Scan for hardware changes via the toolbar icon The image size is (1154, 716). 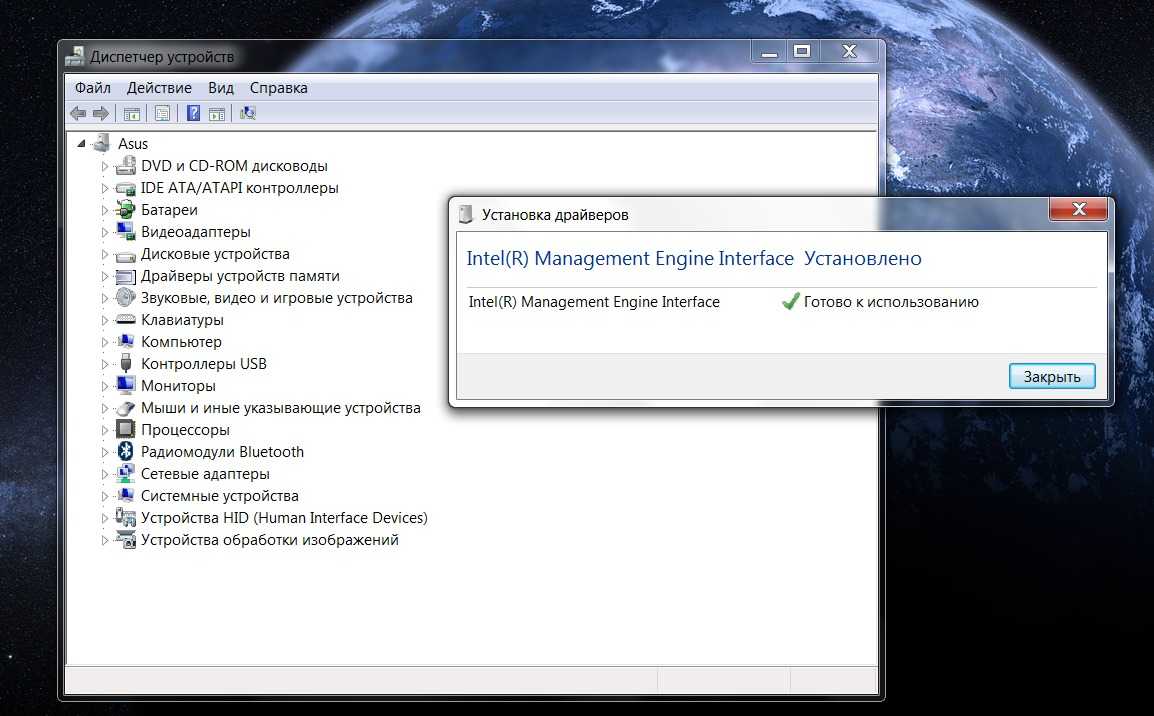pyautogui.click(x=248, y=113)
